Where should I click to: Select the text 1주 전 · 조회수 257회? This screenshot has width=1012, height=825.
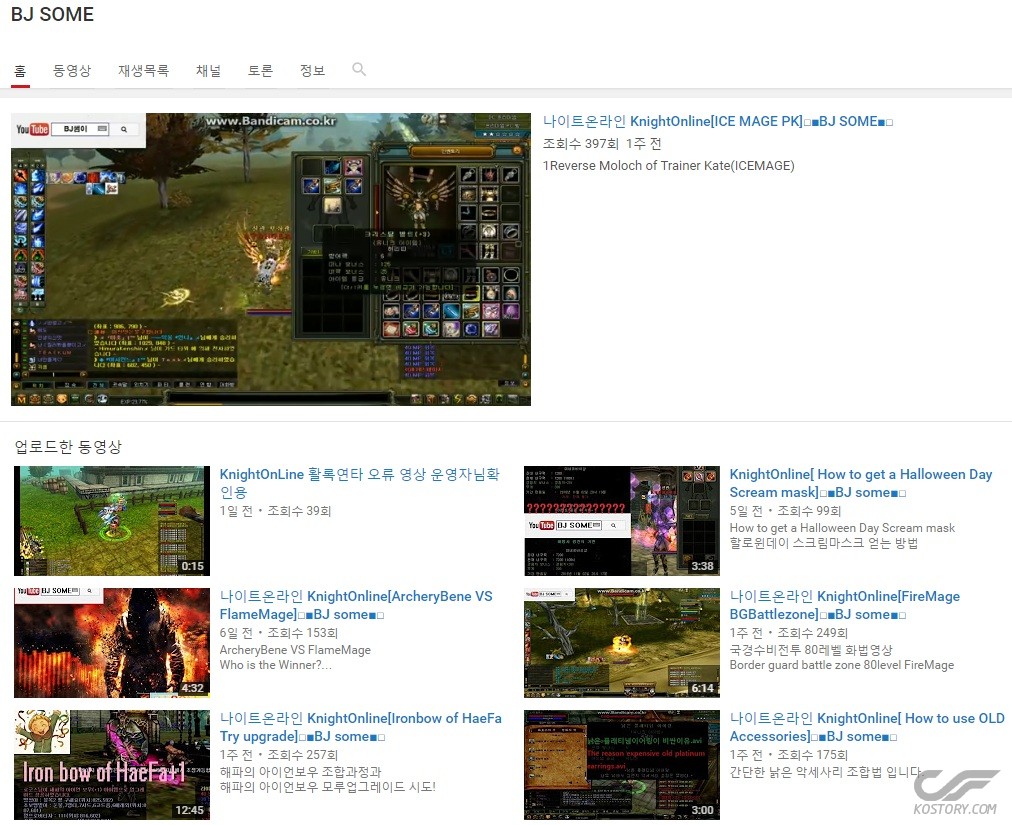[x=279, y=755]
